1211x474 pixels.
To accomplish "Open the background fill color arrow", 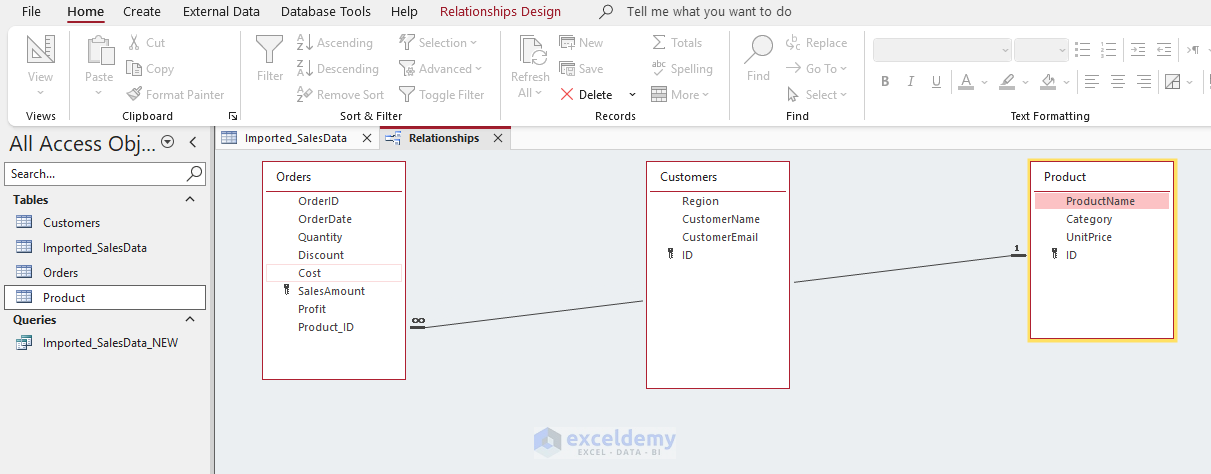I will [x=1068, y=82].
